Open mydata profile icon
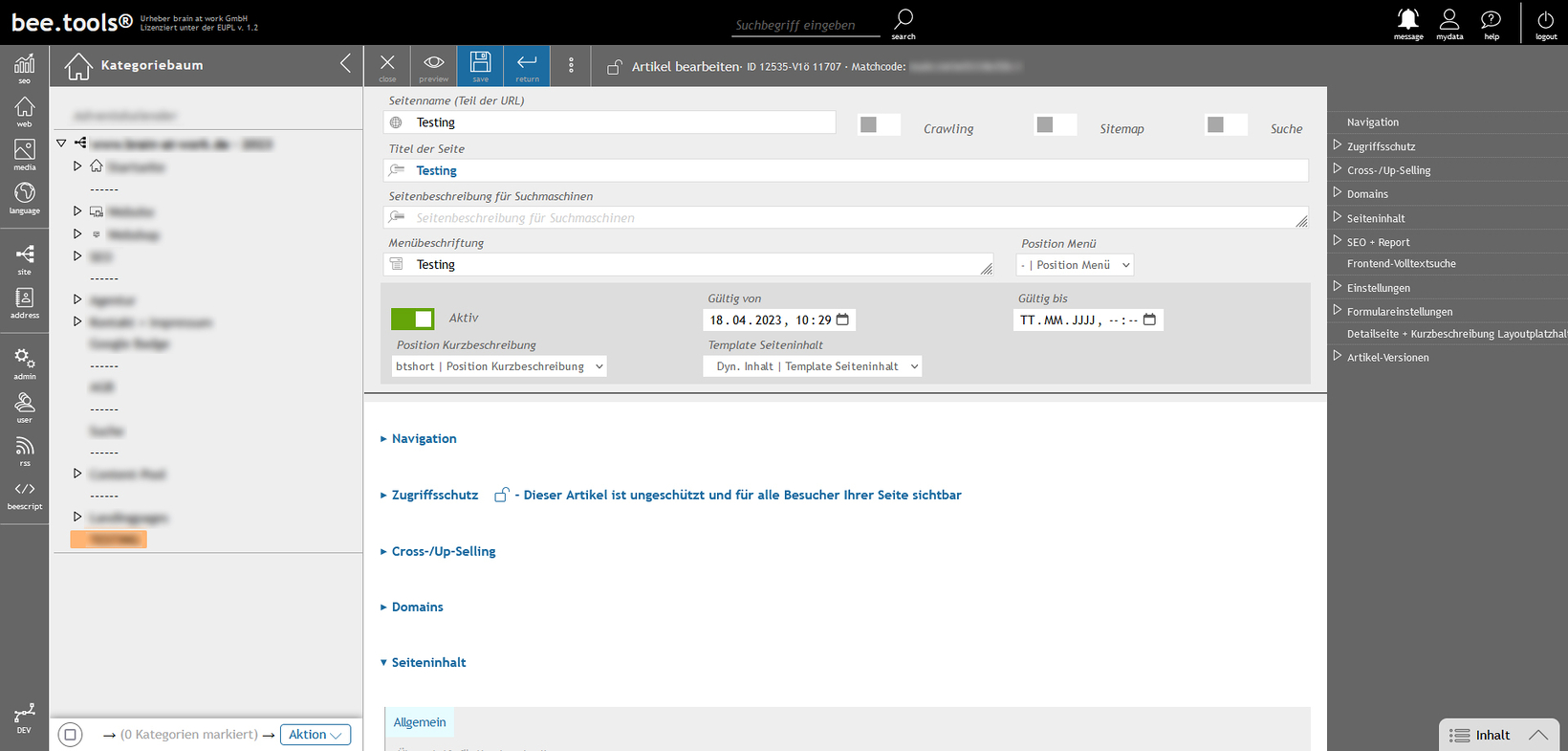 click(1449, 23)
